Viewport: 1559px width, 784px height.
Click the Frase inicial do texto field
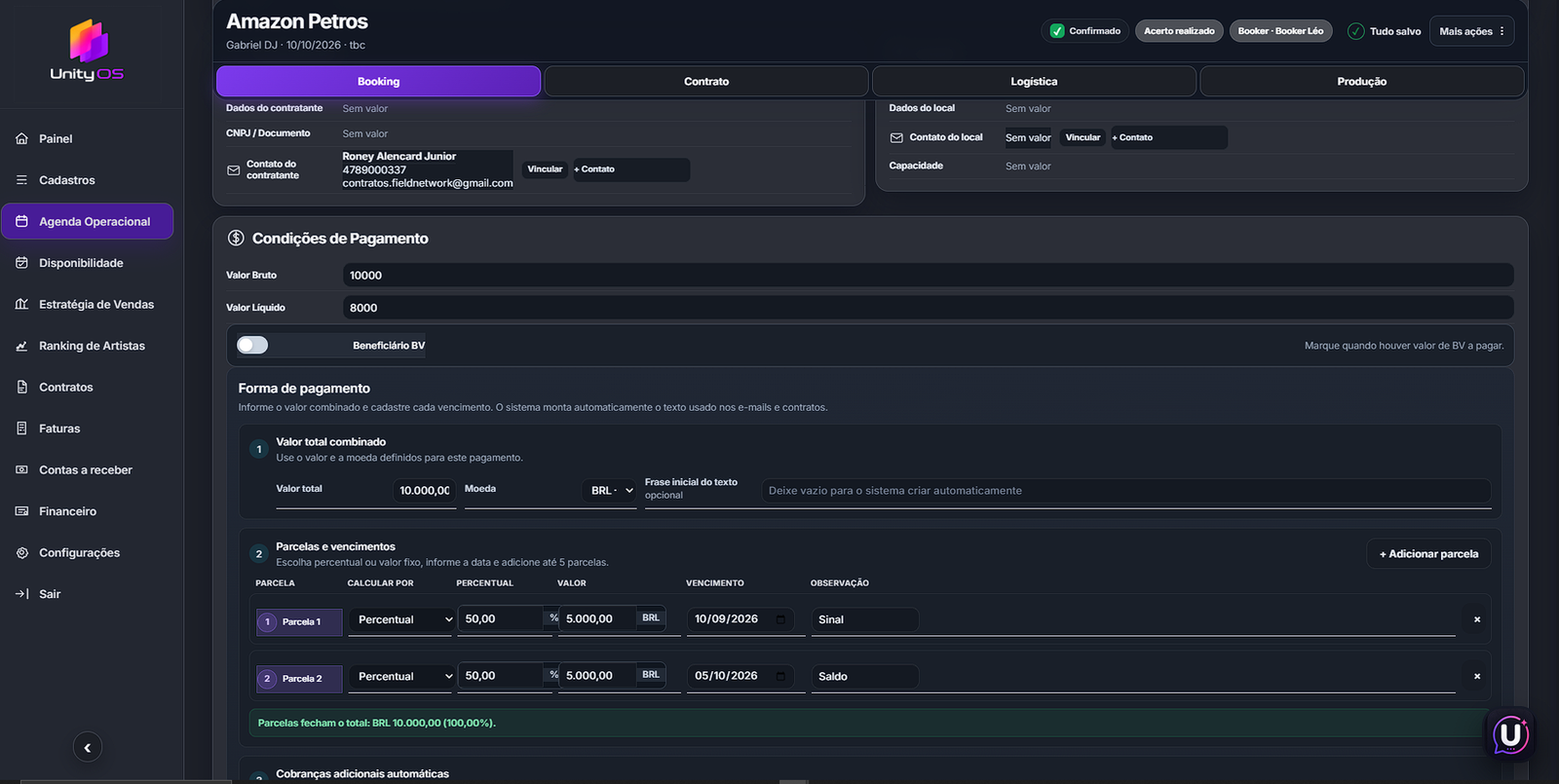(1126, 491)
